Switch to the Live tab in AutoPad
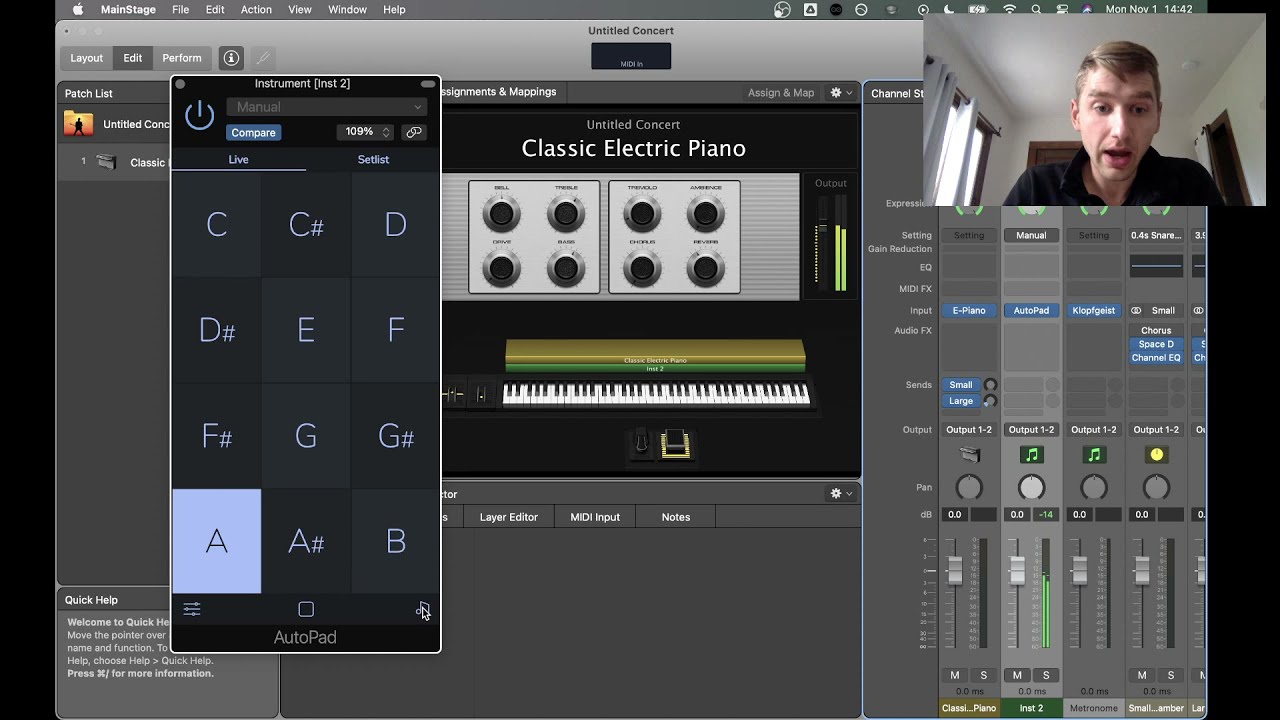Image resolution: width=1280 pixels, height=720 pixels. [238, 159]
